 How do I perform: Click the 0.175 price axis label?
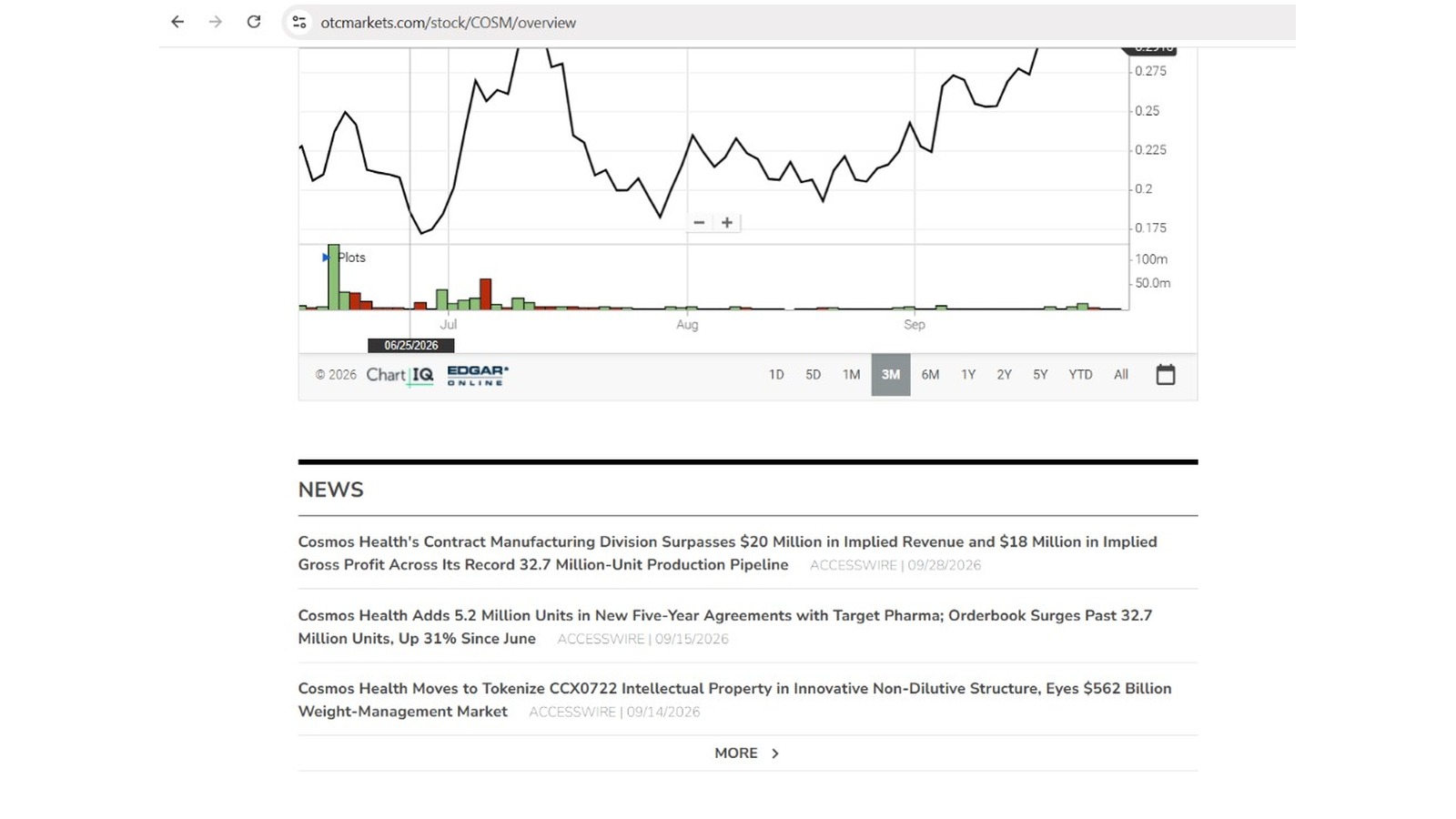(1150, 228)
